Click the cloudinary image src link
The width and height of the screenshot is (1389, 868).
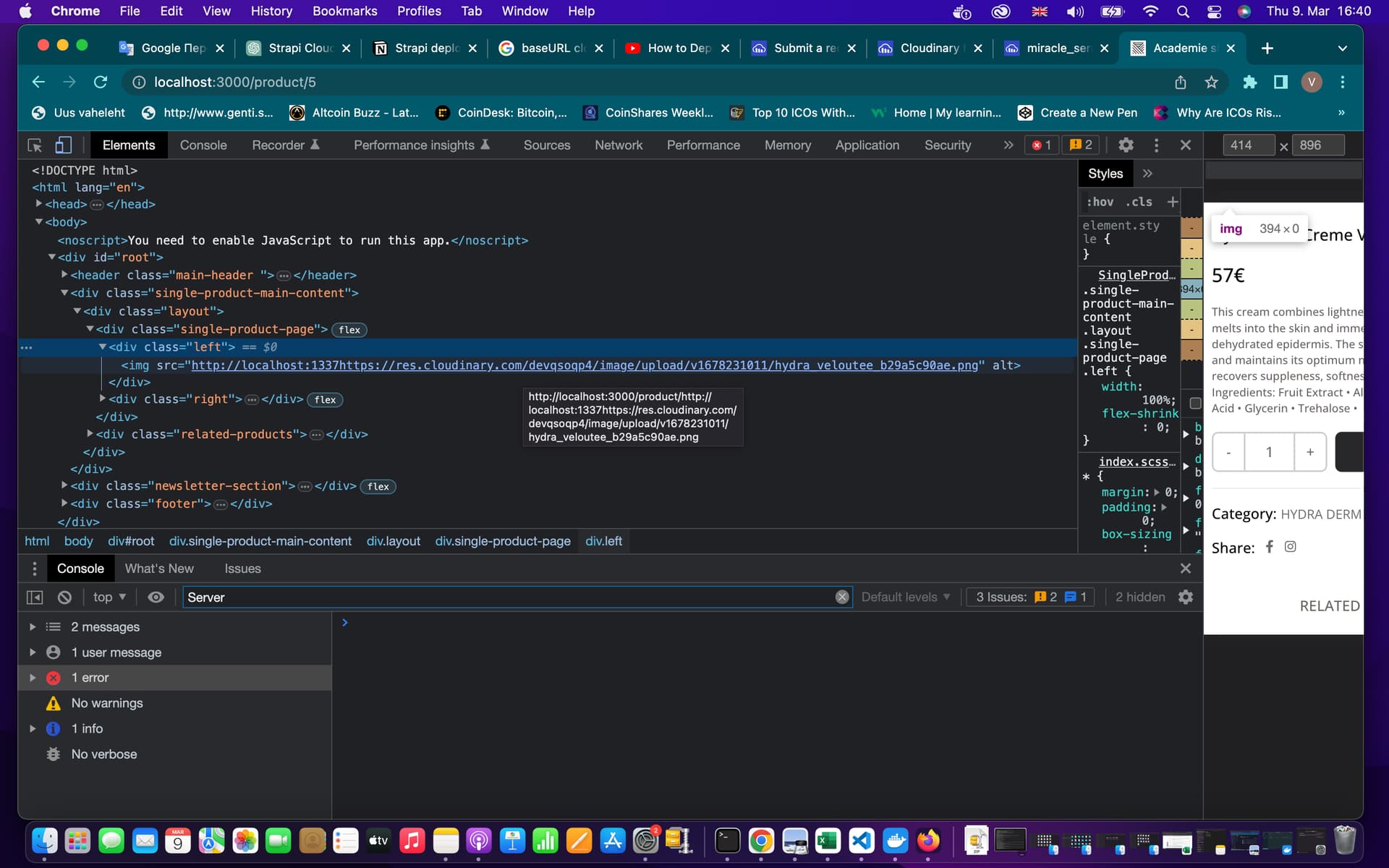click(x=585, y=365)
